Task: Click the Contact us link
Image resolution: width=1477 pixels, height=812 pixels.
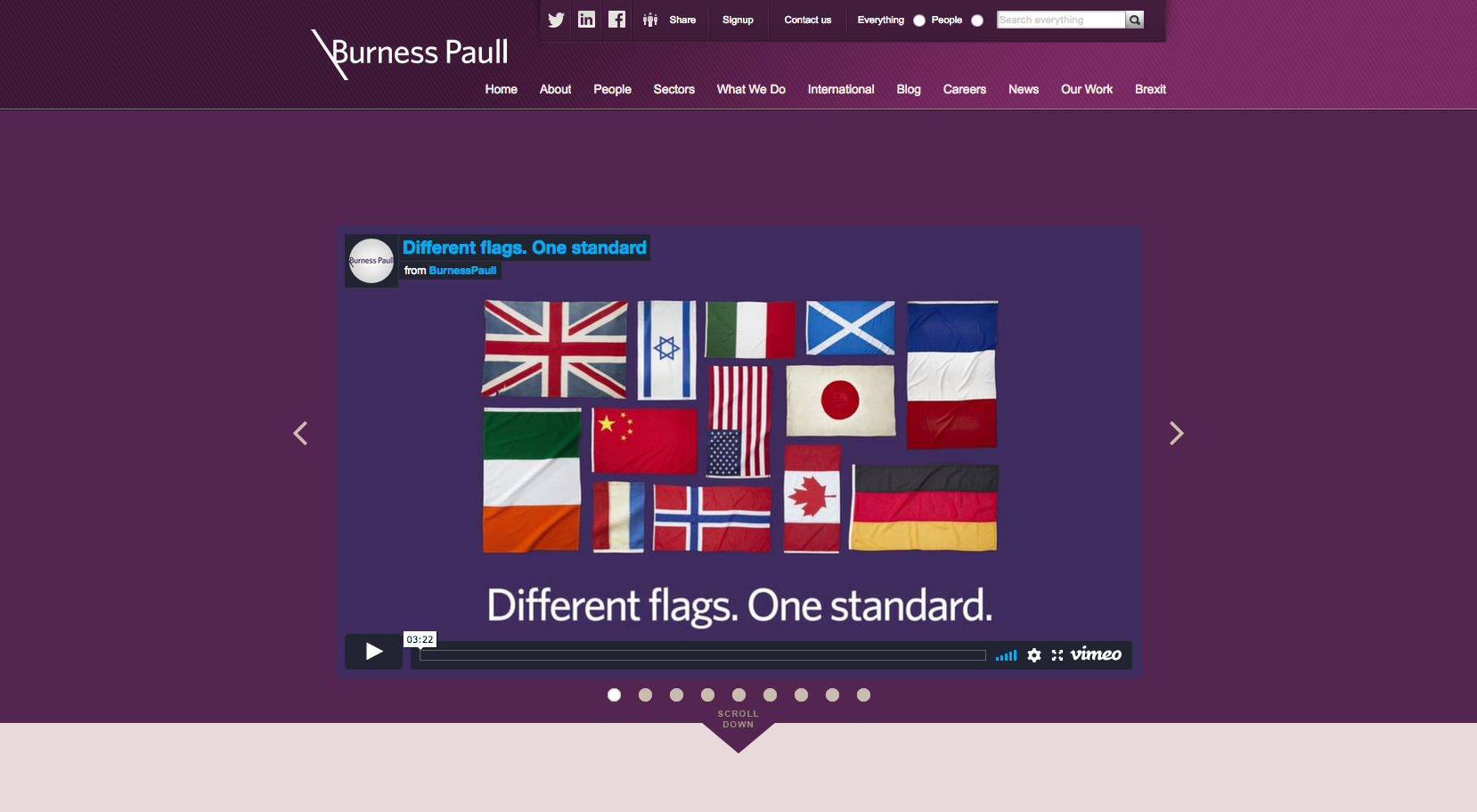Action: [807, 20]
